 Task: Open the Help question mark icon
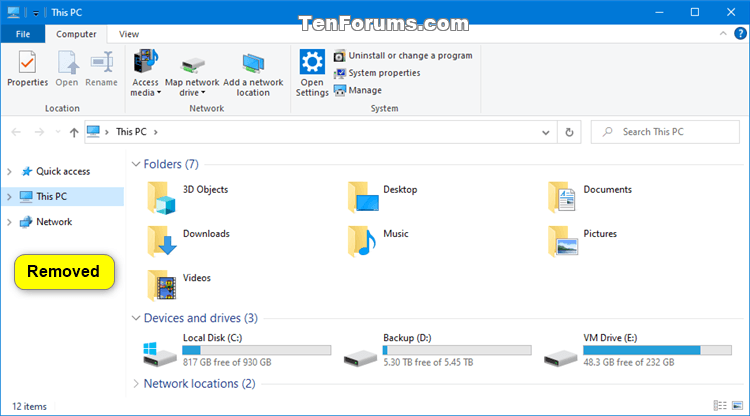[740, 33]
